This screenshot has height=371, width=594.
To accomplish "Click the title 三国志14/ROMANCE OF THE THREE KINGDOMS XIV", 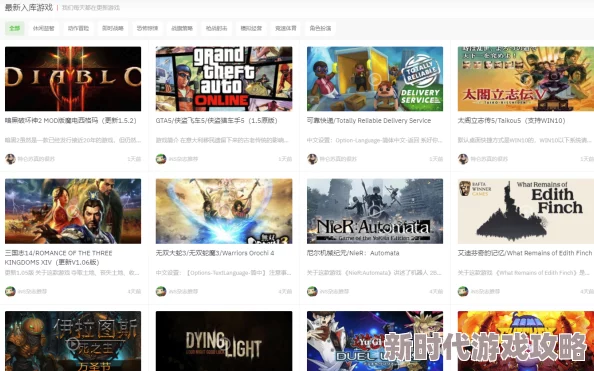I will [x=59, y=257].
